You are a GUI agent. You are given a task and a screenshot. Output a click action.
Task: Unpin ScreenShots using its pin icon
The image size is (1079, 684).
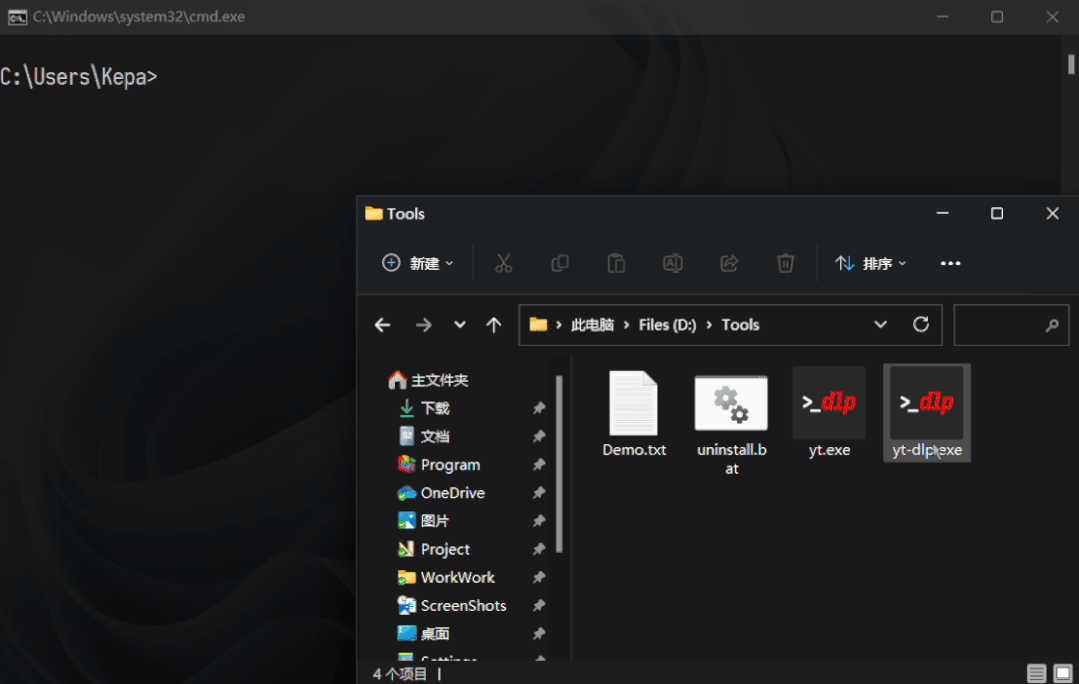coord(539,606)
